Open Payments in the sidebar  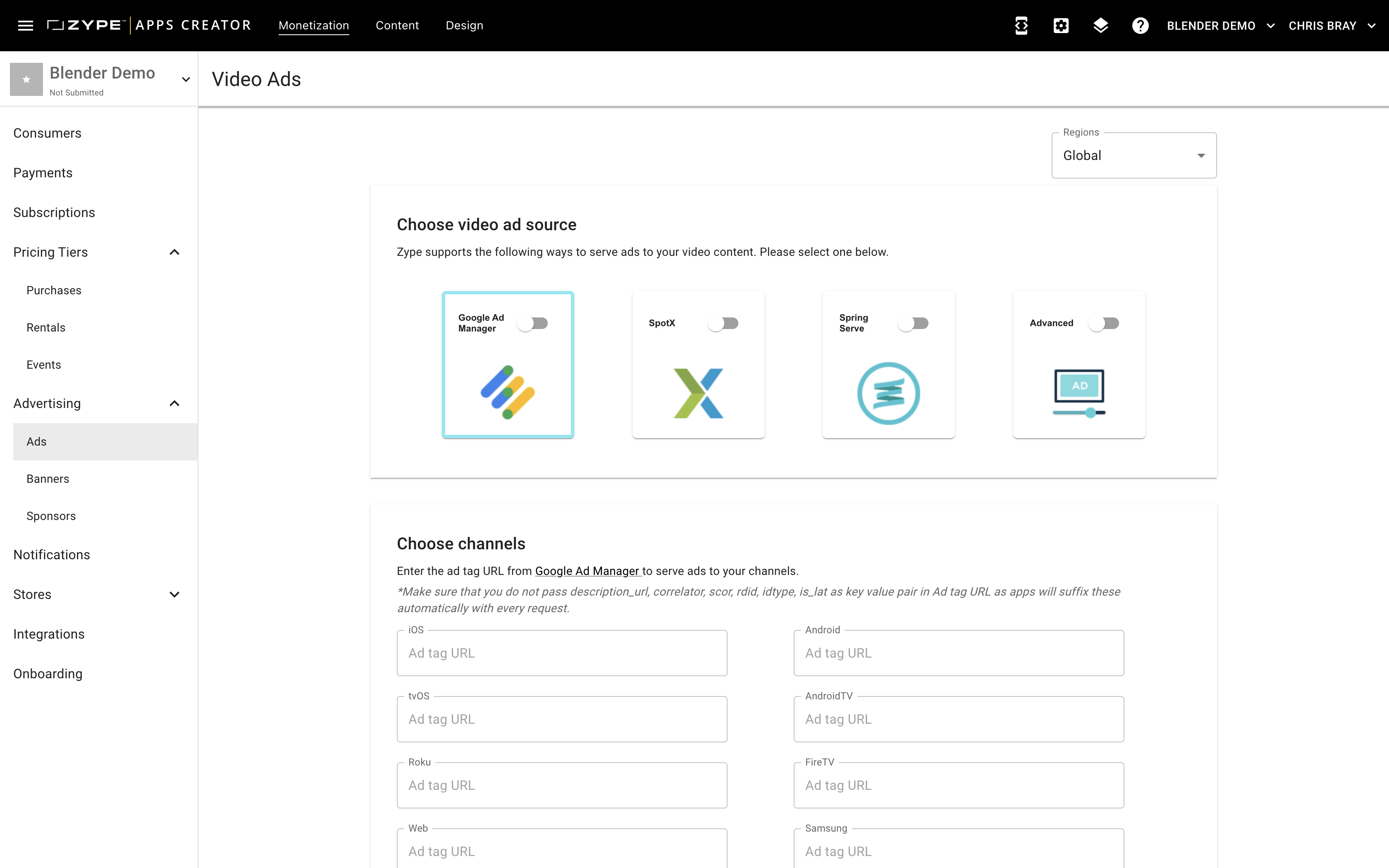[43, 173]
